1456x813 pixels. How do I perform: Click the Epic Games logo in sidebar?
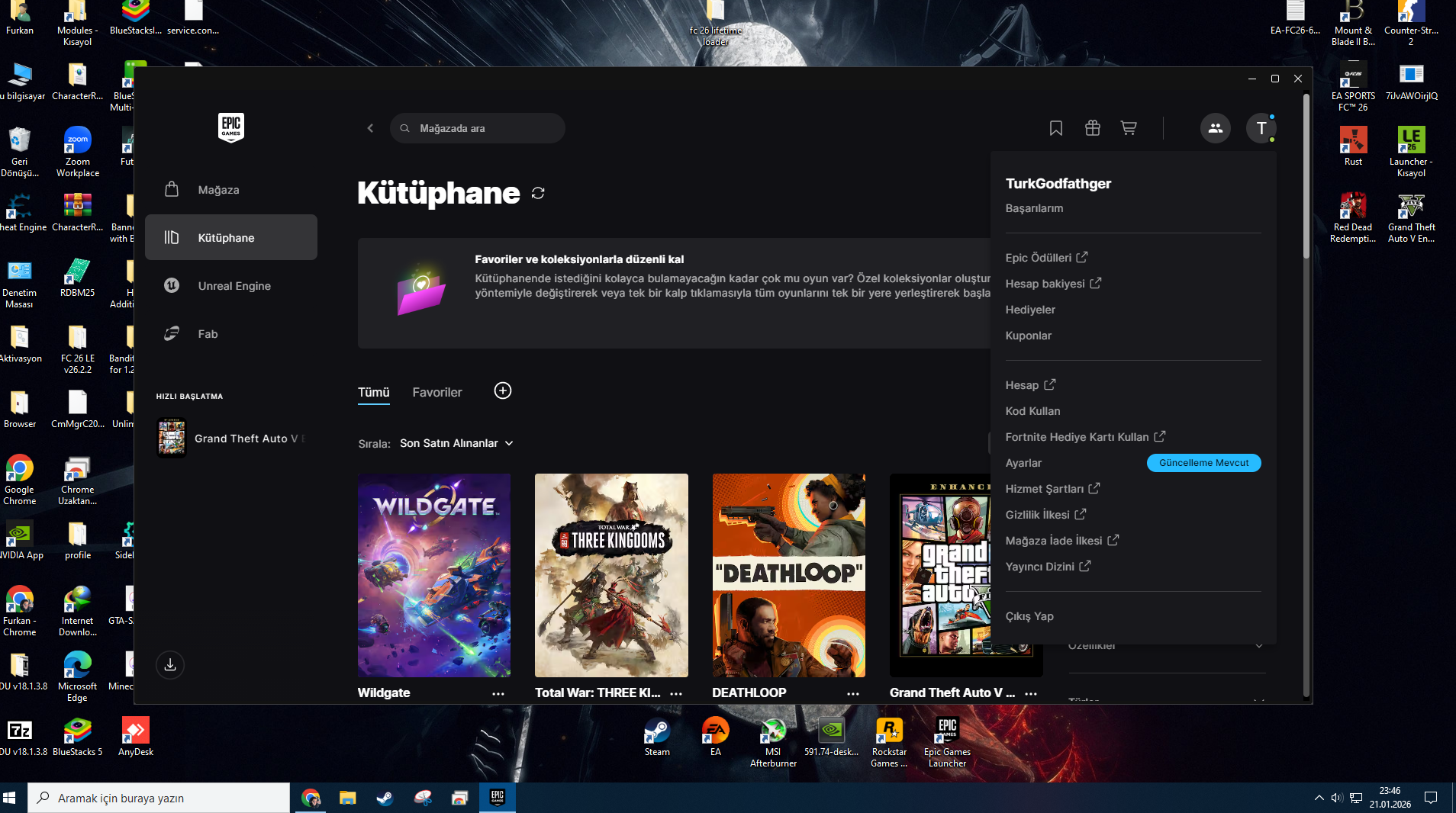[231, 127]
